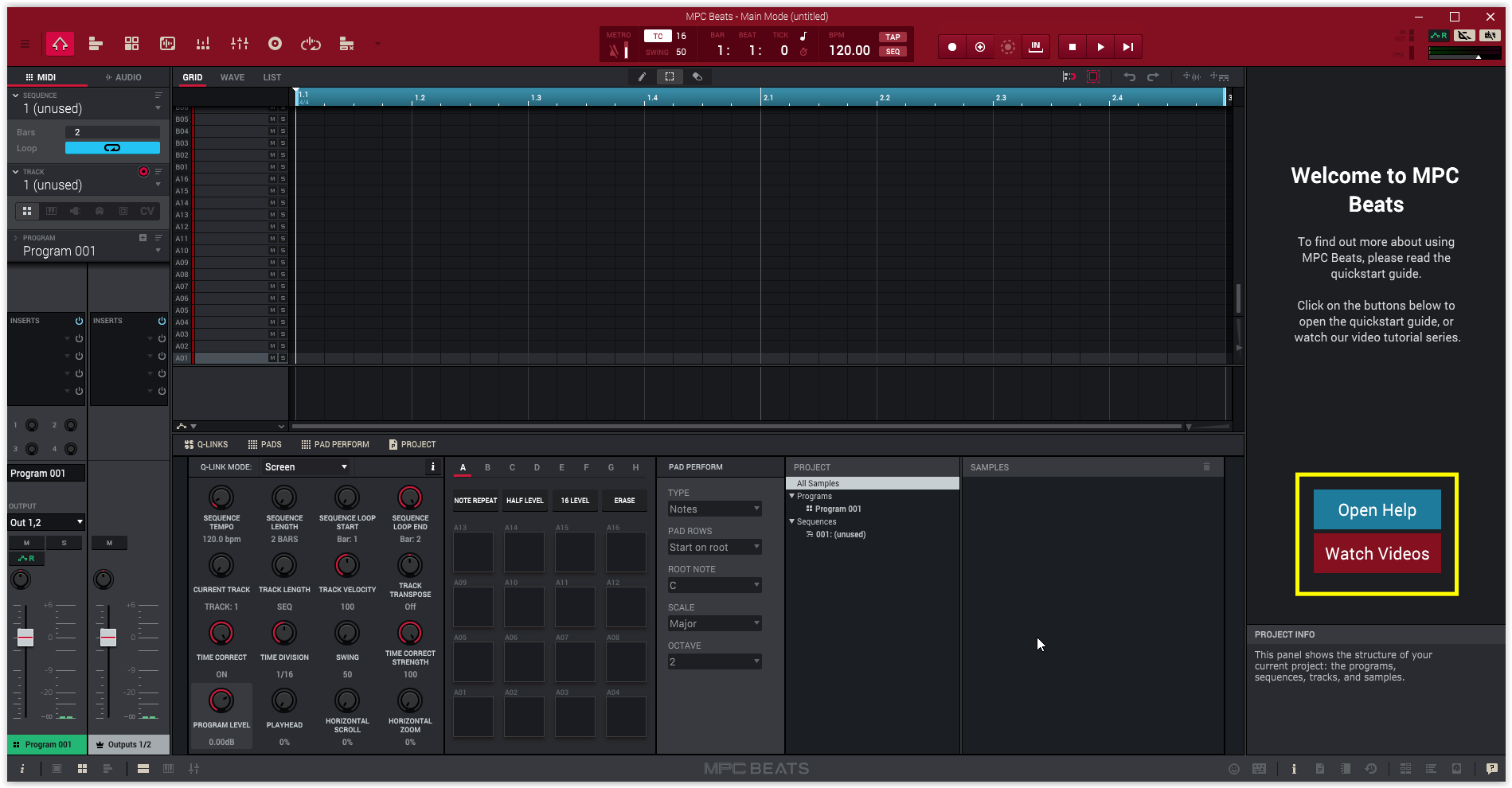This screenshot has height=788, width=1512.
Task: Select the marquee selection tool
Action: (670, 77)
